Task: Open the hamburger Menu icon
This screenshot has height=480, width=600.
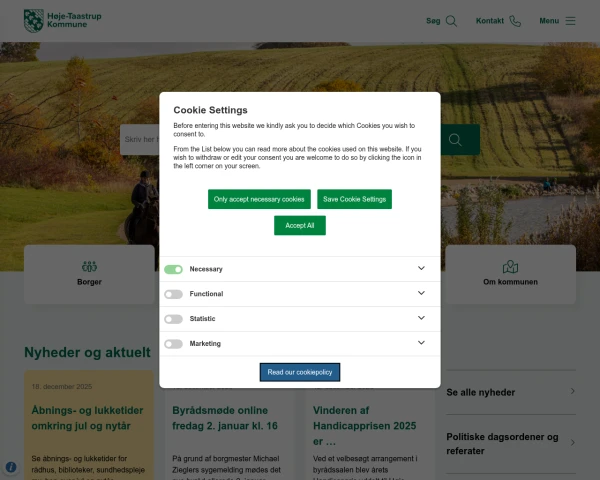Action: [x=570, y=21]
